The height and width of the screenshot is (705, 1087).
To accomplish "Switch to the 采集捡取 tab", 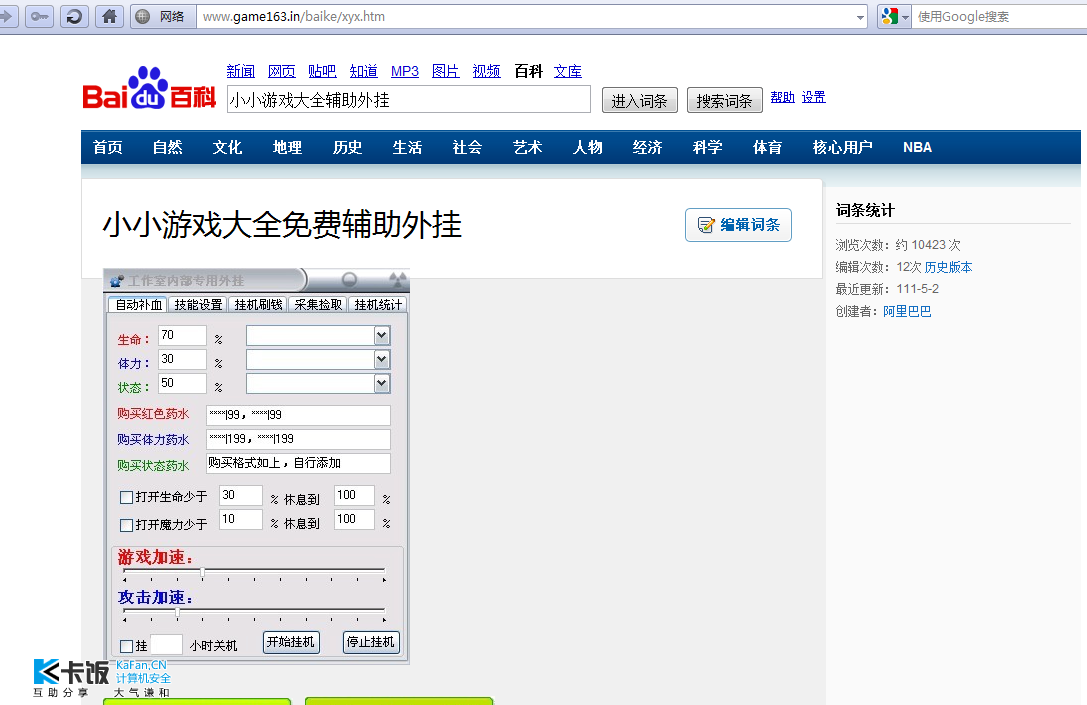I will coord(318,304).
